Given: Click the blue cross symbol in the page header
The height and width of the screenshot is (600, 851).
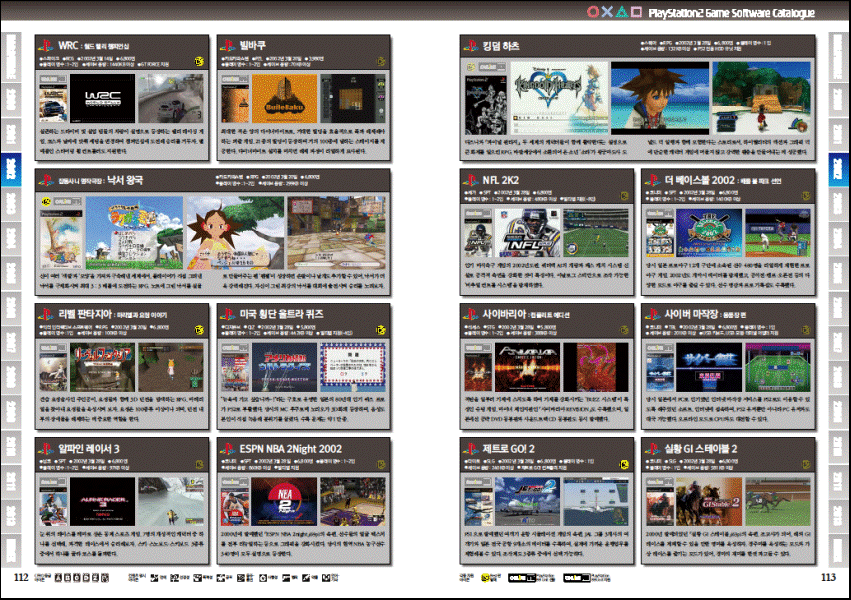Looking at the screenshot, I should (607, 11).
